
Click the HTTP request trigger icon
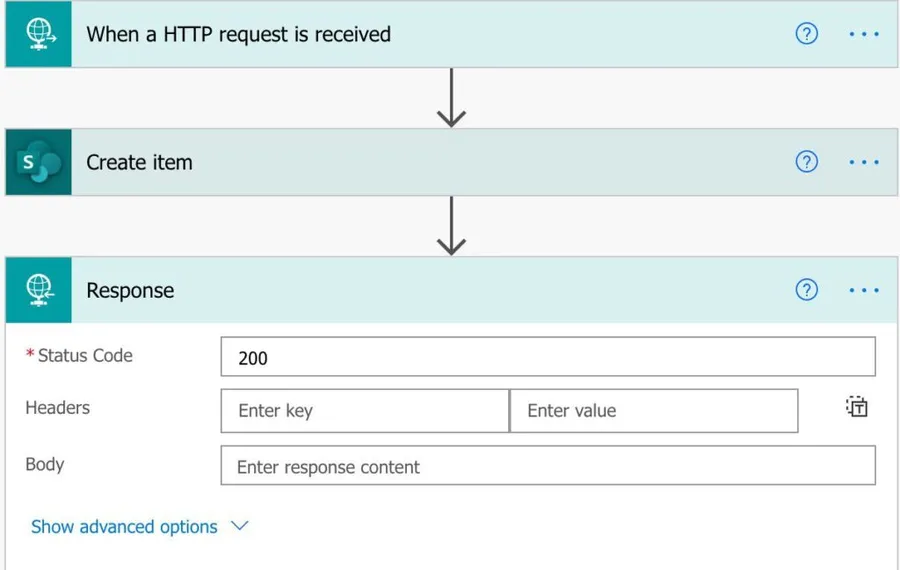click(x=38, y=34)
